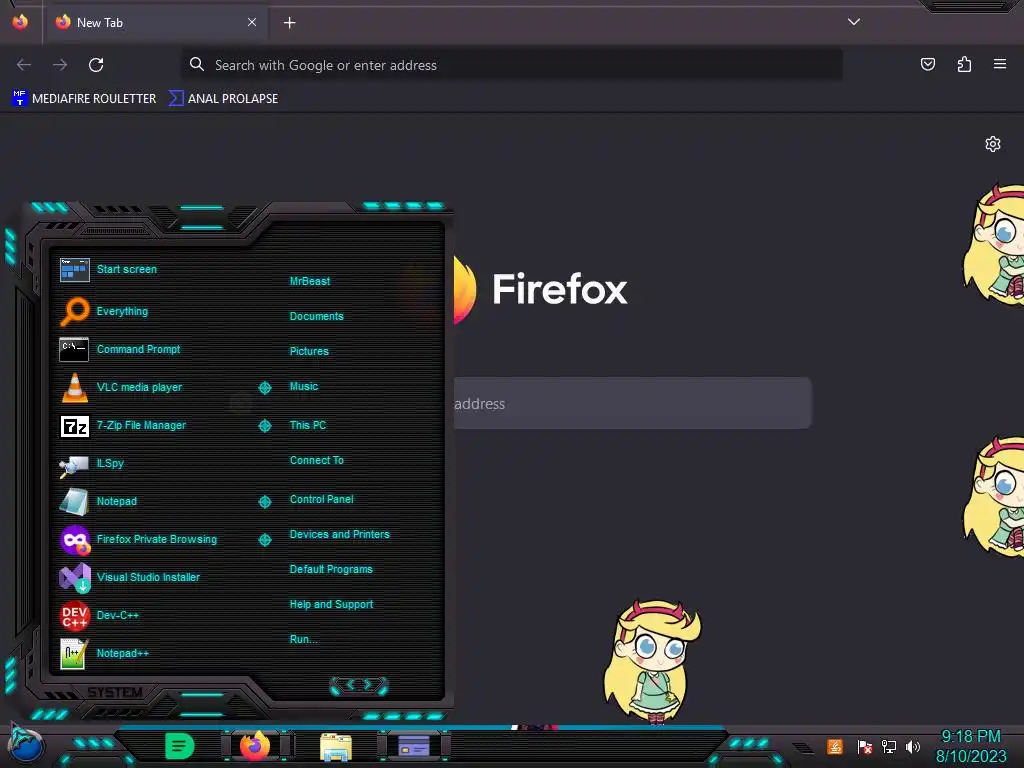The image size is (1024, 768).
Task: Open Action Center flag tray icon
Action: pos(865,746)
